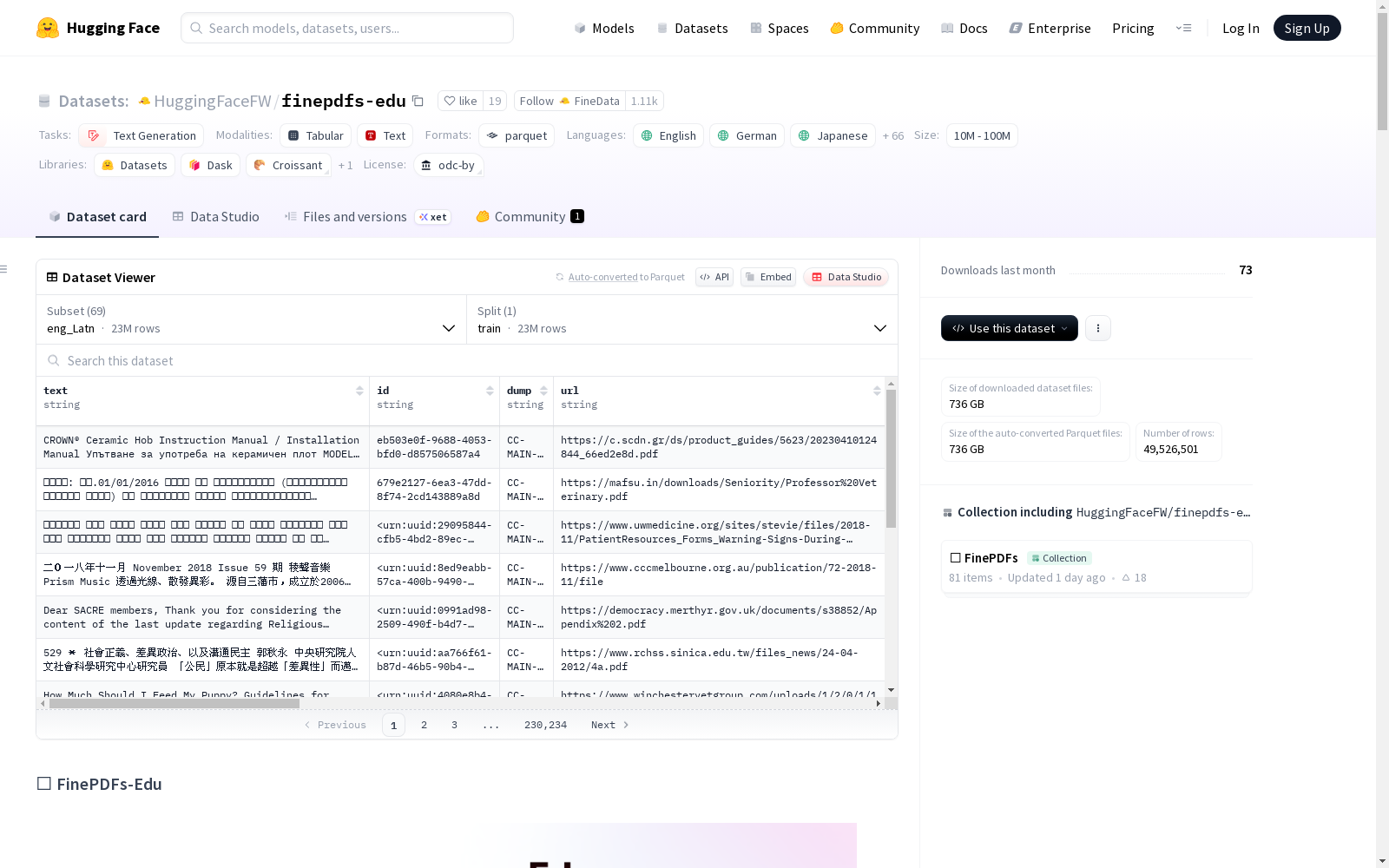Viewport: 1389px width, 868px height.
Task: Click the 10M - 100M size tag
Action: tap(982, 135)
